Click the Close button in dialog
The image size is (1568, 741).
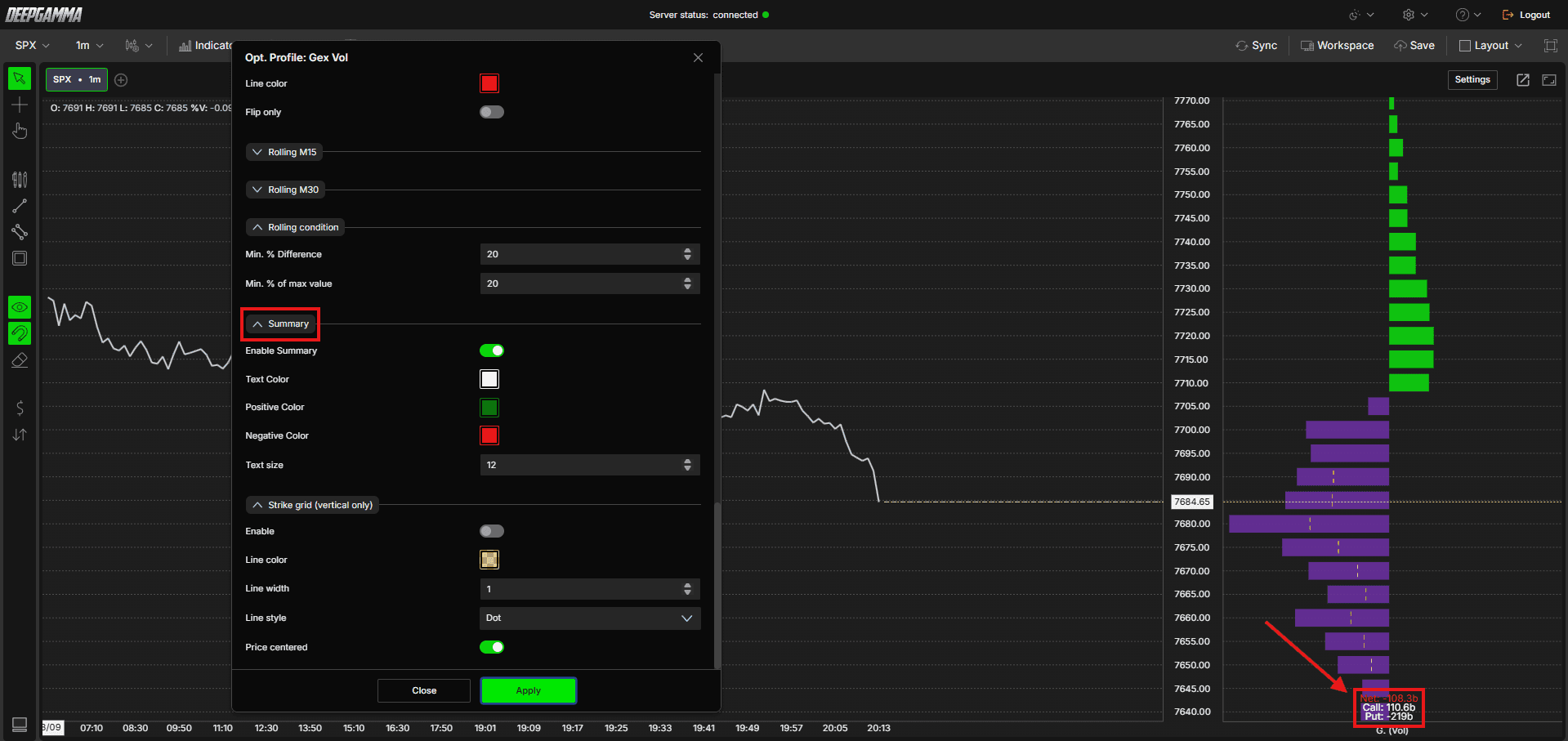pos(424,690)
